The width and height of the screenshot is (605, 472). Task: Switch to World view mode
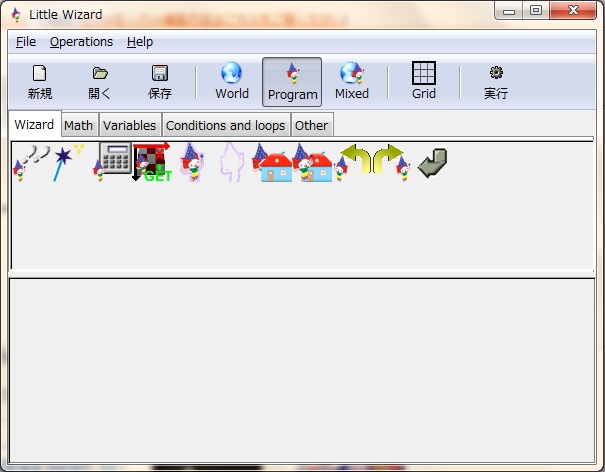pos(232,81)
